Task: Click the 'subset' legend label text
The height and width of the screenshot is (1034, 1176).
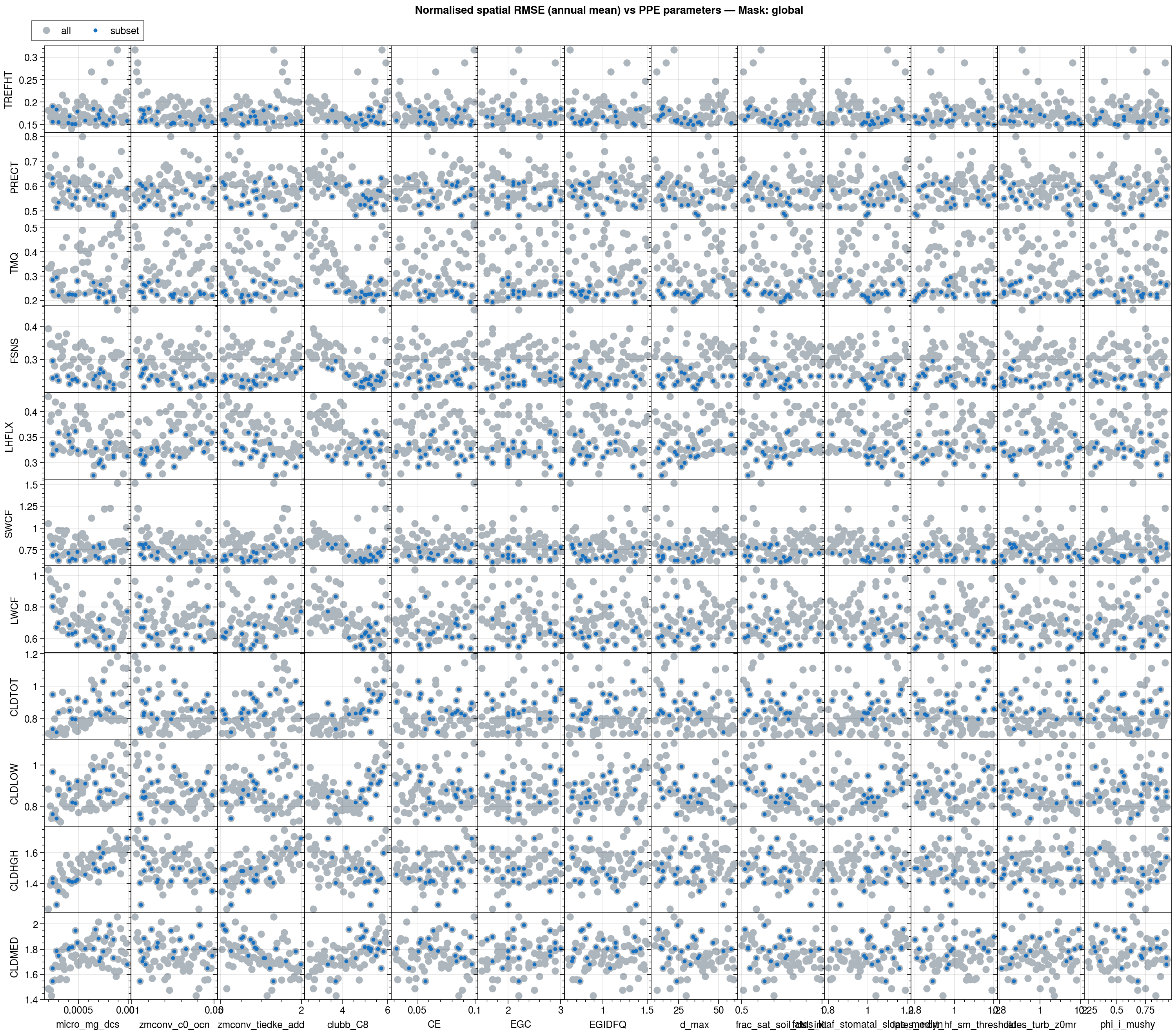Action: point(124,31)
